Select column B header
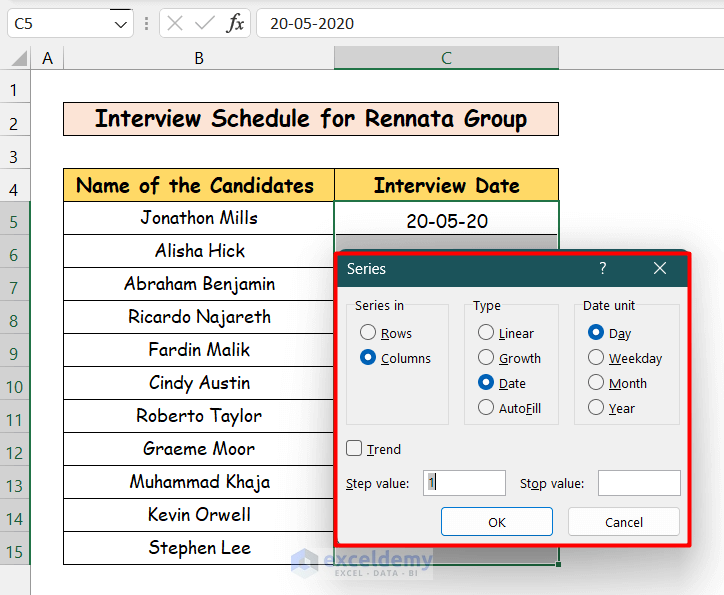Image resolution: width=724 pixels, height=595 pixels. [x=199, y=59]
